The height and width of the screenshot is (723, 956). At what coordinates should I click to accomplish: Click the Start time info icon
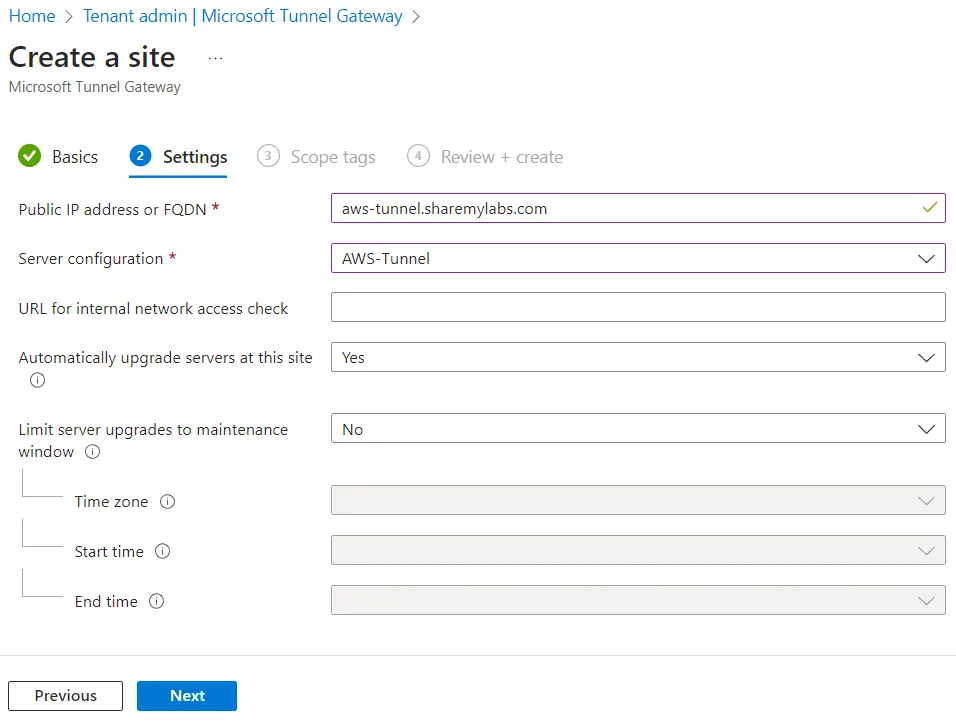163,552
